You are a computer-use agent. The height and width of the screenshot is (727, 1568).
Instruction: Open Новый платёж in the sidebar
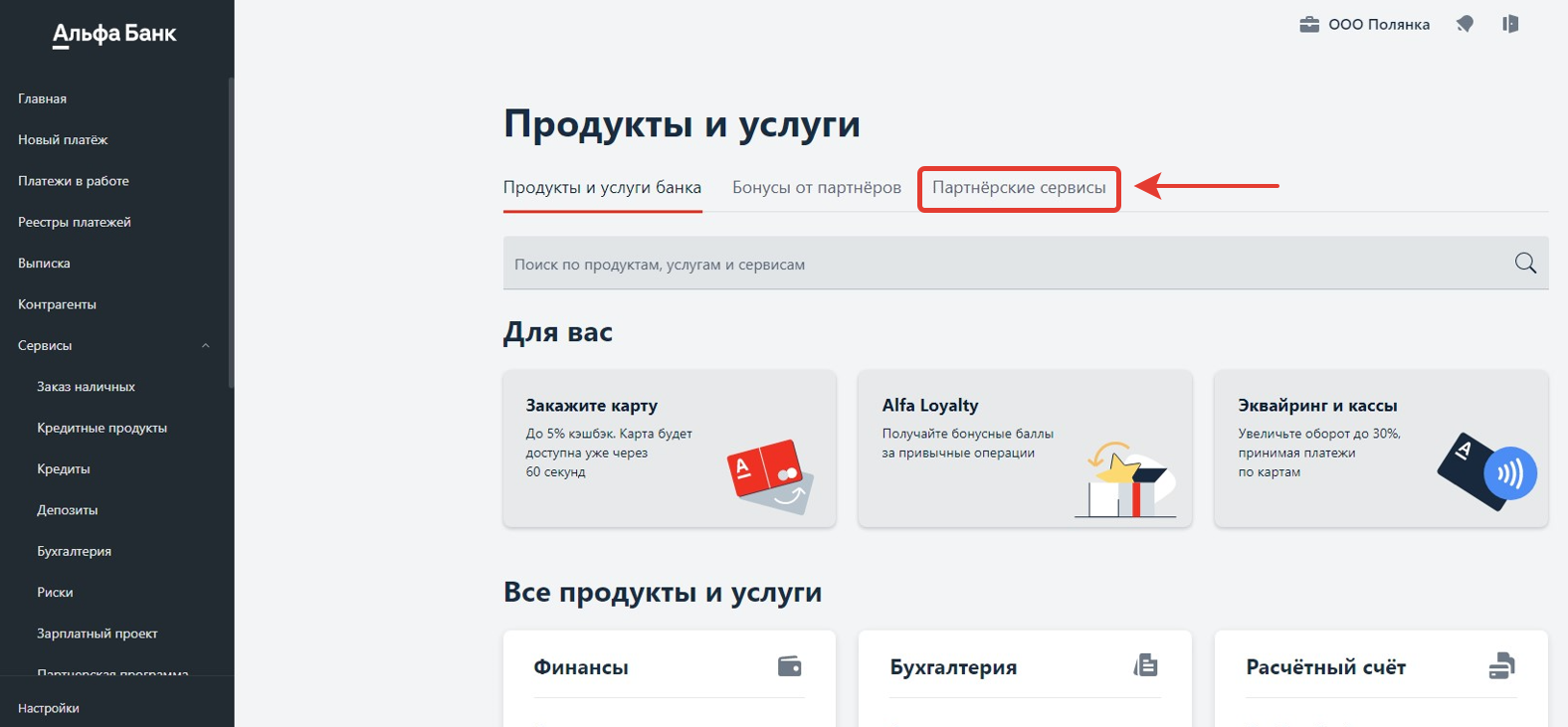[63, 140]
